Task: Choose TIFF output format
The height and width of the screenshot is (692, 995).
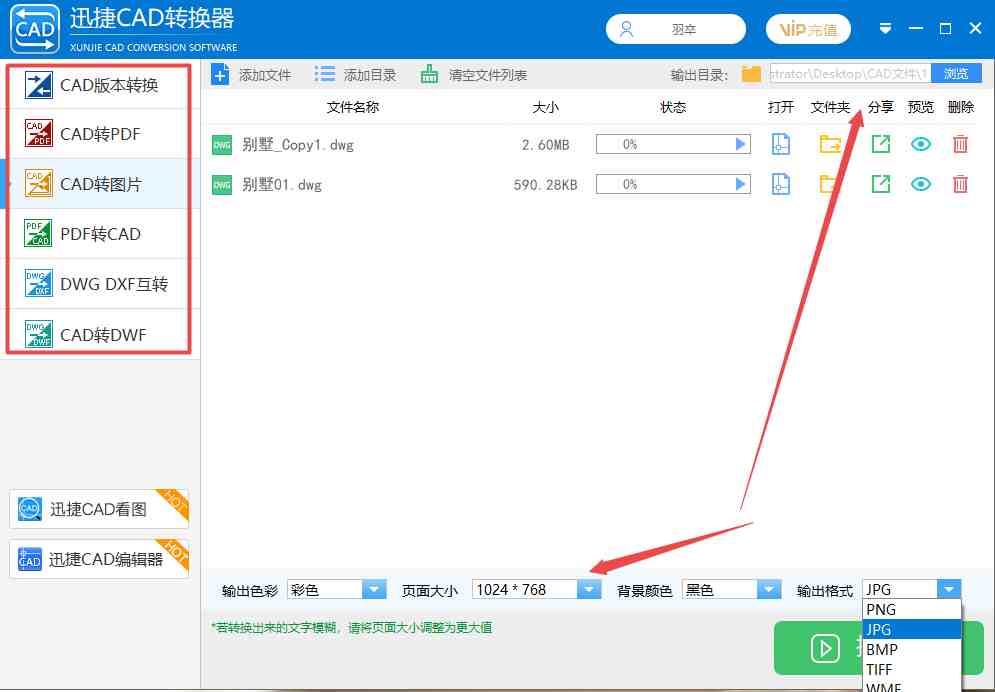Action: tap(912, 669)
